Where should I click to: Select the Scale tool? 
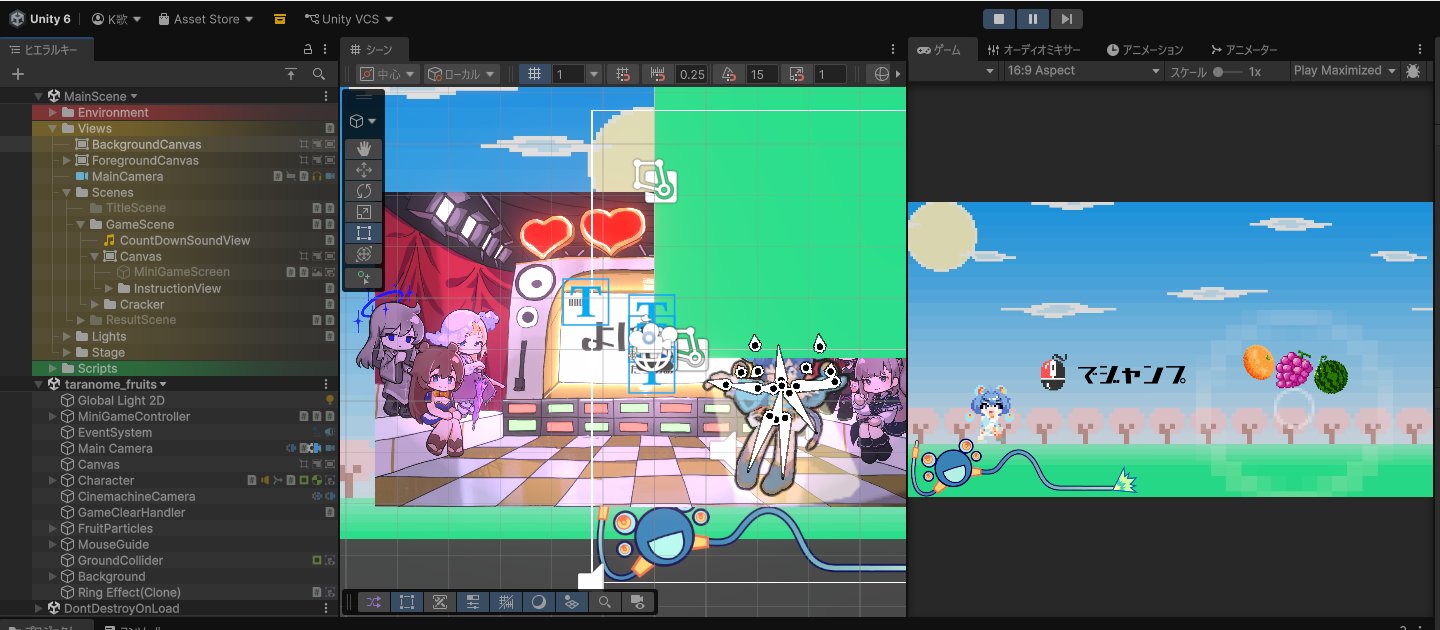tap(364, 212)
